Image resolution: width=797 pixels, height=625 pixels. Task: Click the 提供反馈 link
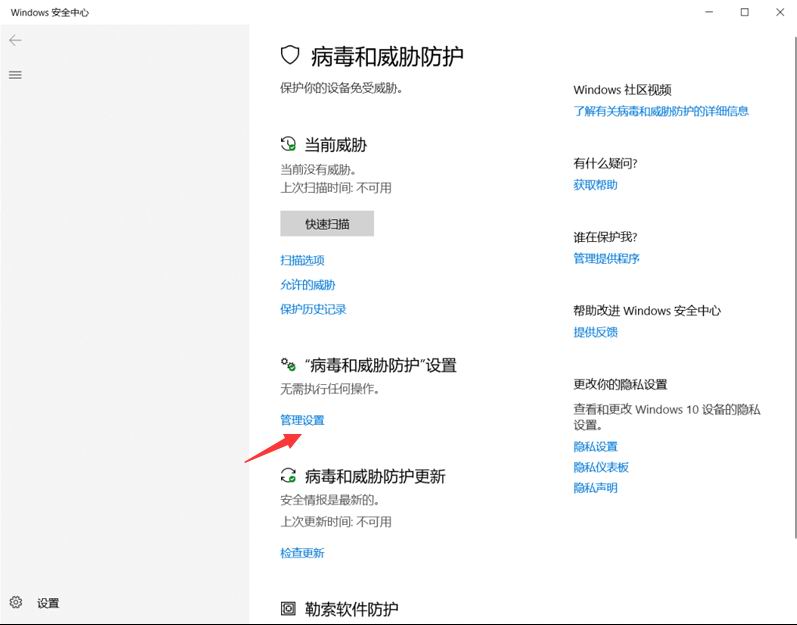pos(595,332)
